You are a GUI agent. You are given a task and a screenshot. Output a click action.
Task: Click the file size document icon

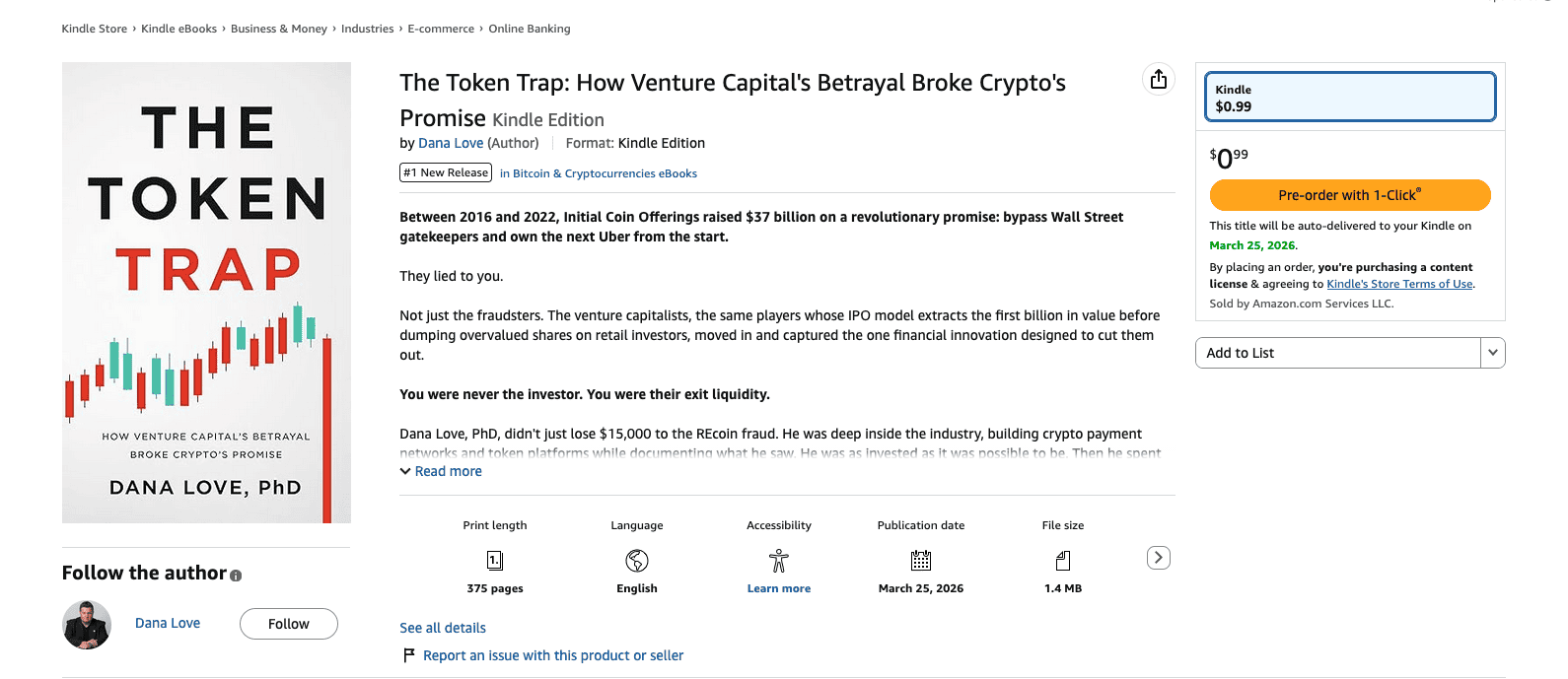[1062, 560]
